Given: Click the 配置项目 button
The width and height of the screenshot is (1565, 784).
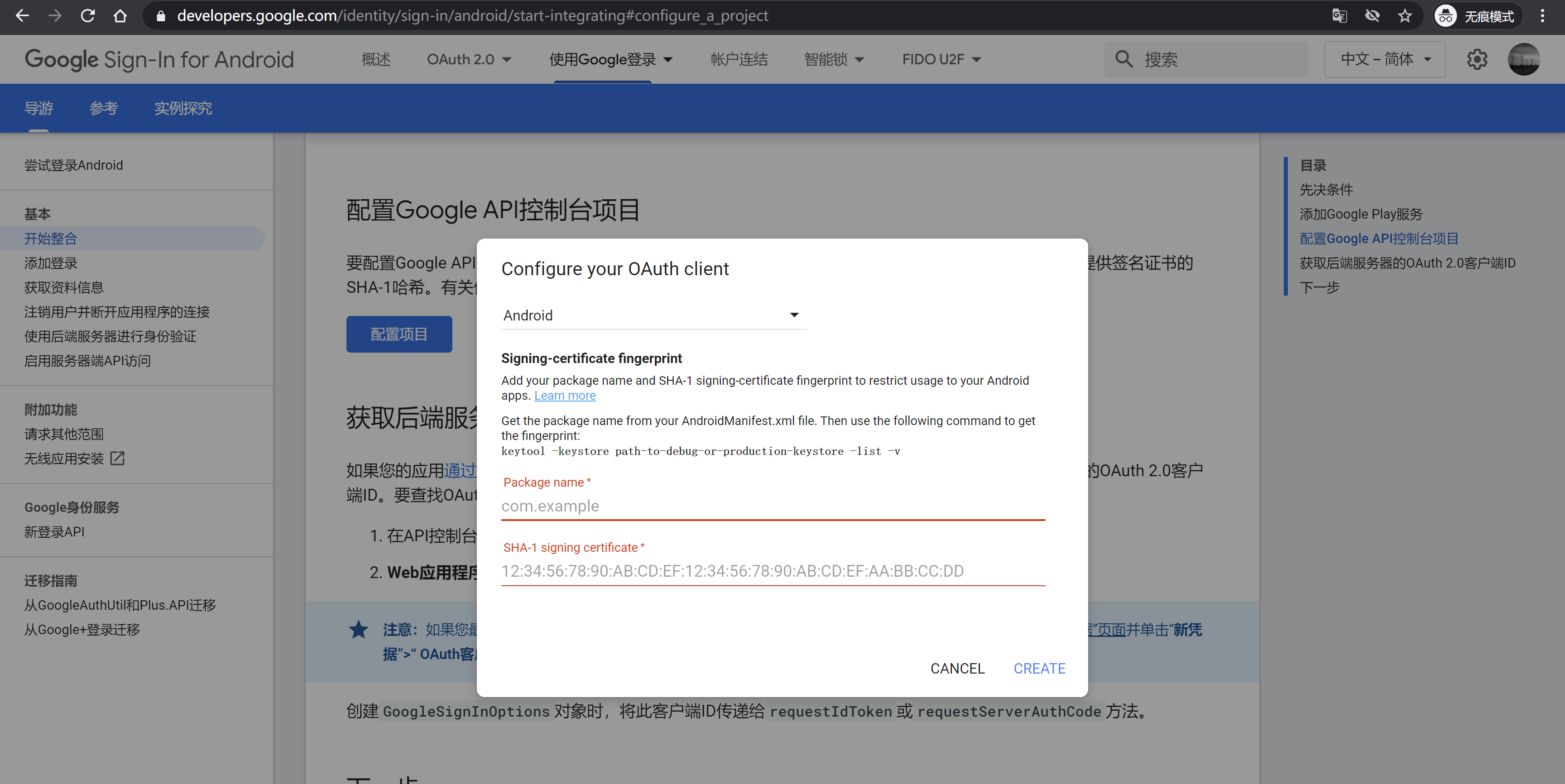Looking at the screenshot, I should click(x=399, y=334).
